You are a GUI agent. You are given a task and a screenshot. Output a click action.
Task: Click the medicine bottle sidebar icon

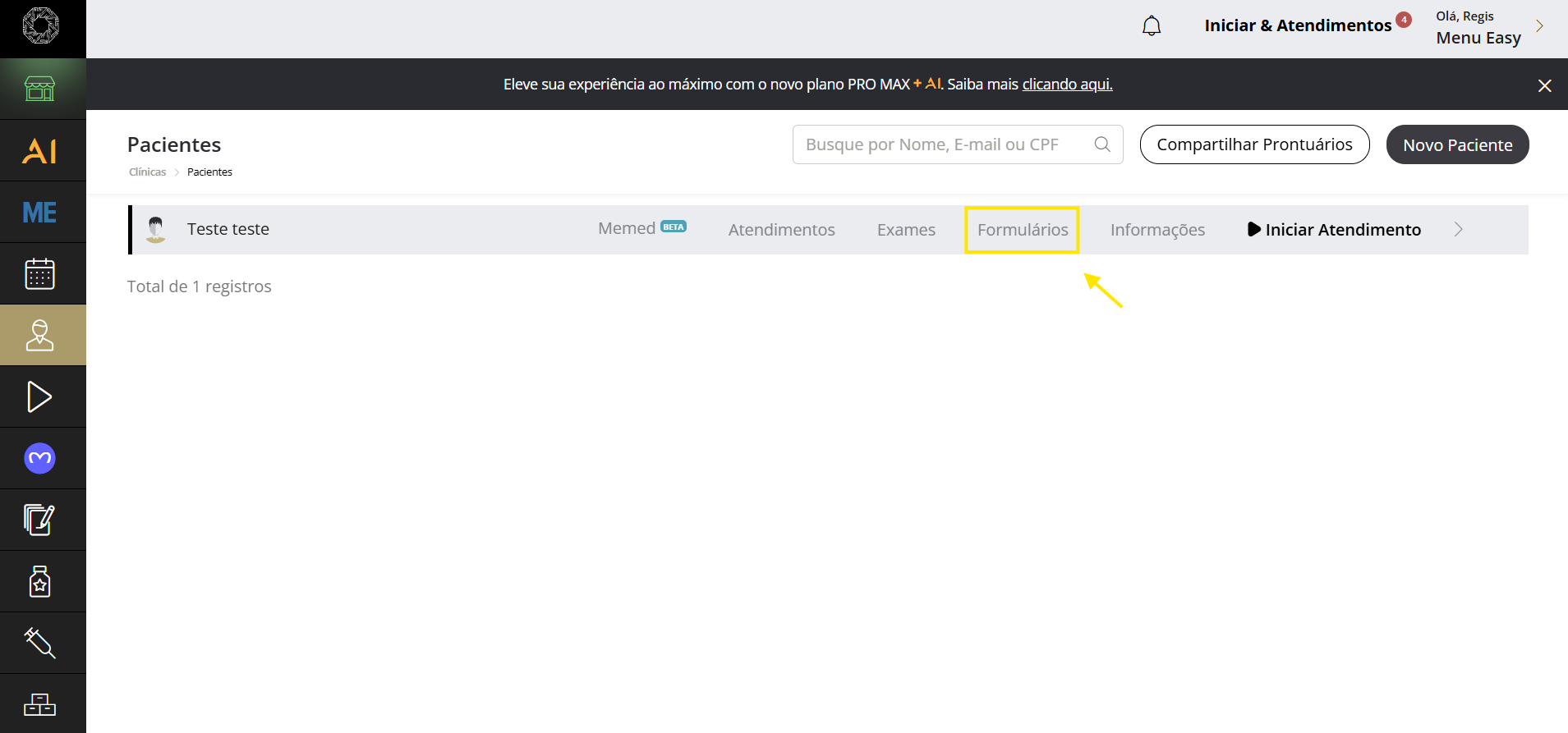tap(39, 581)
